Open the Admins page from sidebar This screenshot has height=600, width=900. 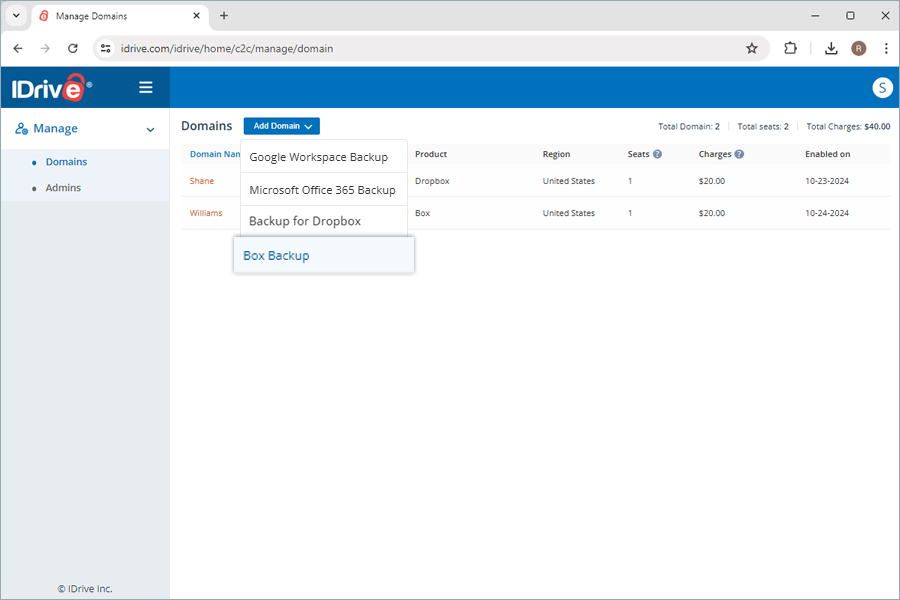62,187
